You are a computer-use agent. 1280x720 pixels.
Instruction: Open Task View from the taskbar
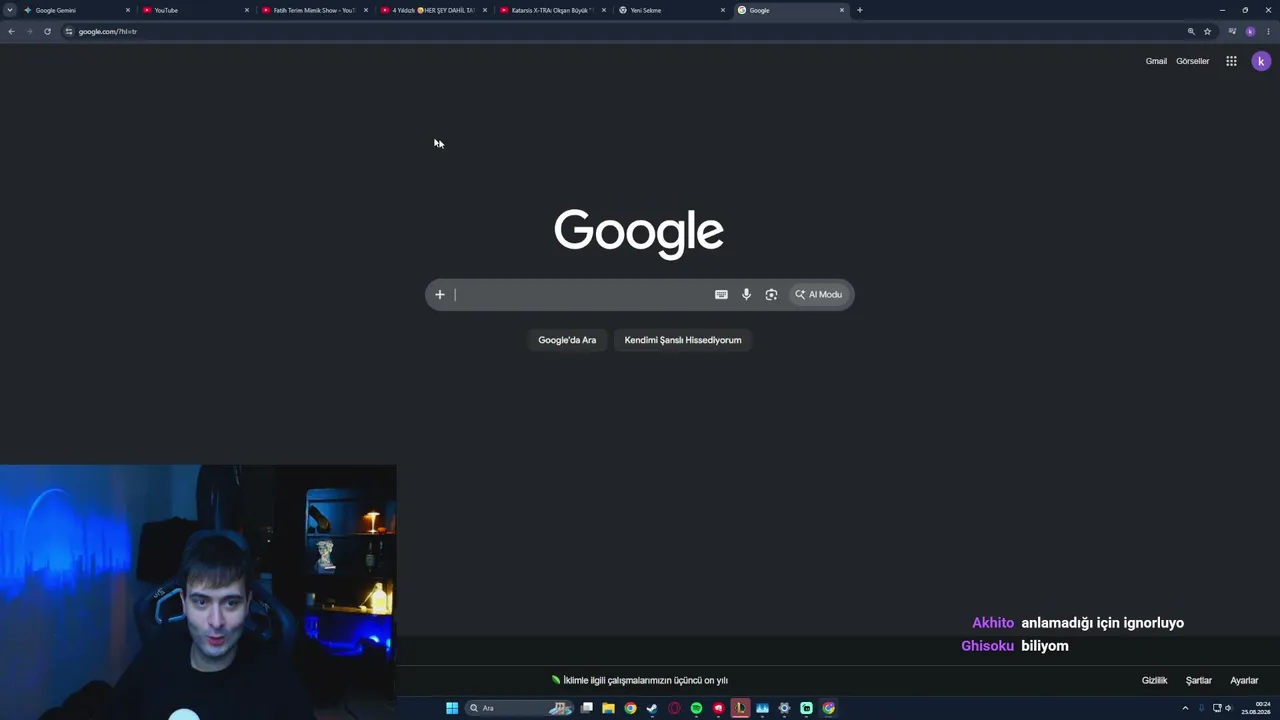pyautogui.click(x=586, y=708)
